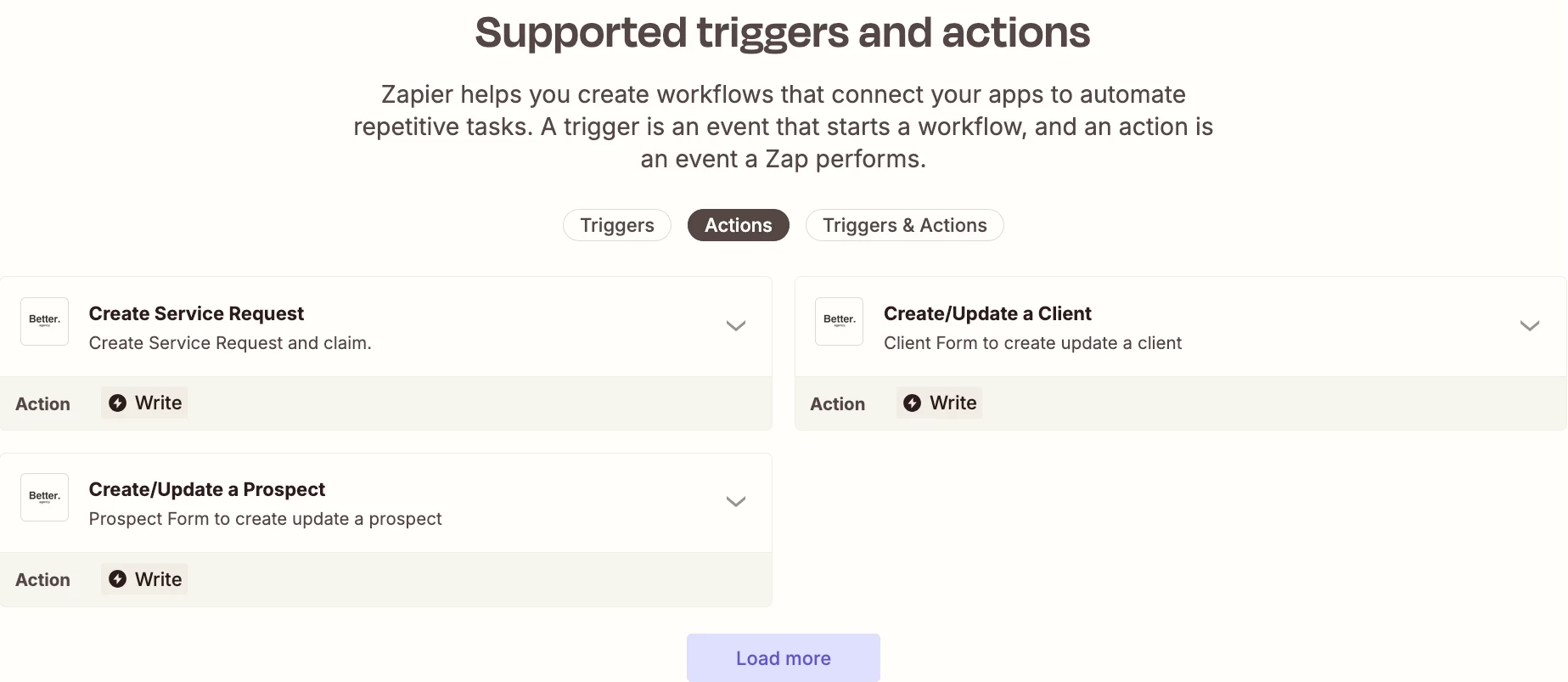Show the Triggers & Actions filter
The height and width of the screenshot is (682, 1568).
coord(905,225)
